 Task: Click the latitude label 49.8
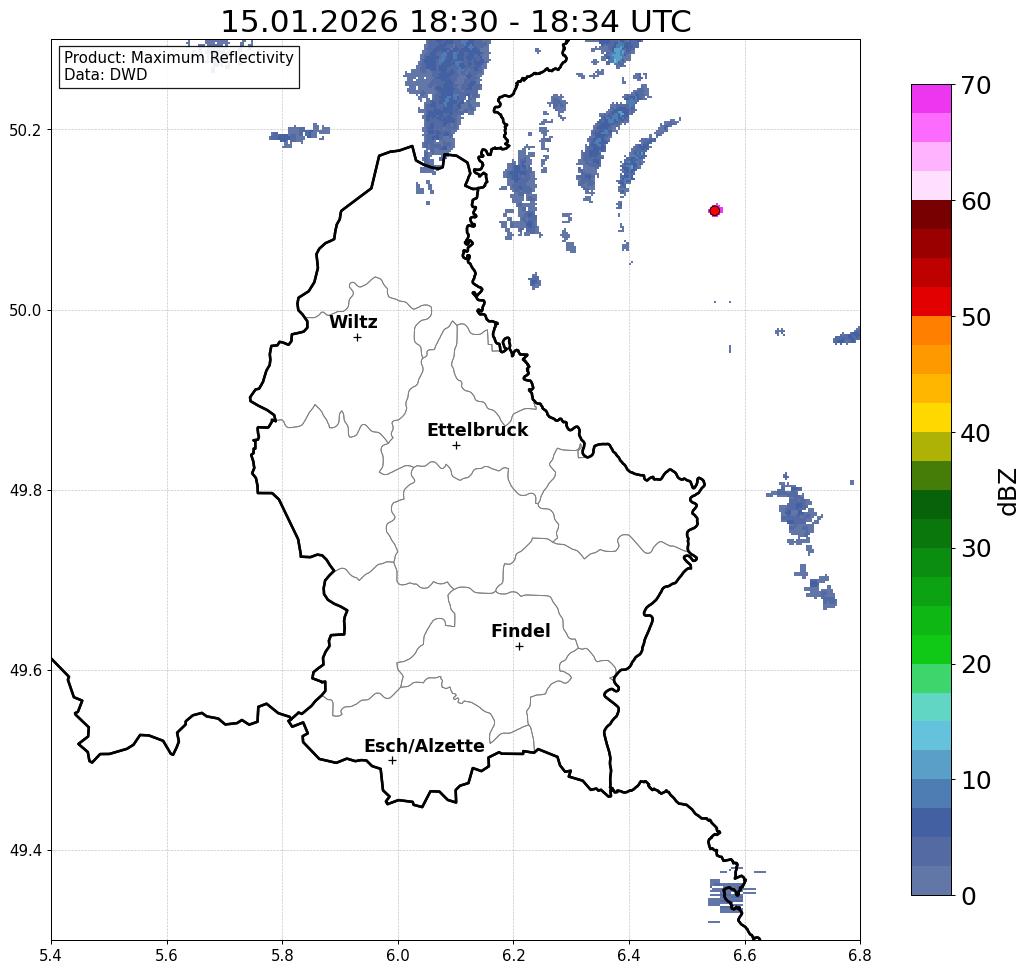[25, 491]
